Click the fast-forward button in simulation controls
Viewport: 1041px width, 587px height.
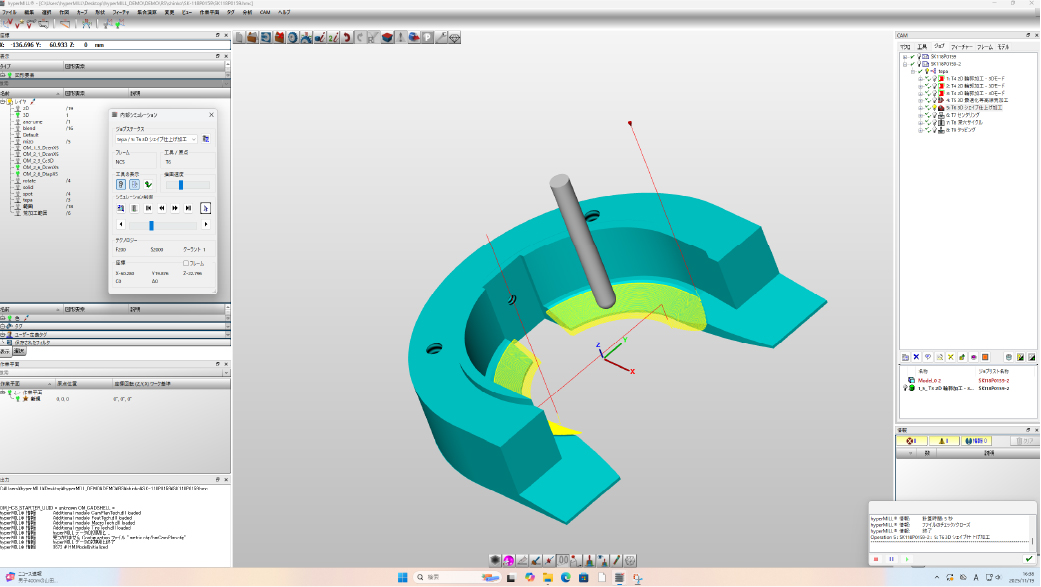pyautogui.click(x=175, y=208)
